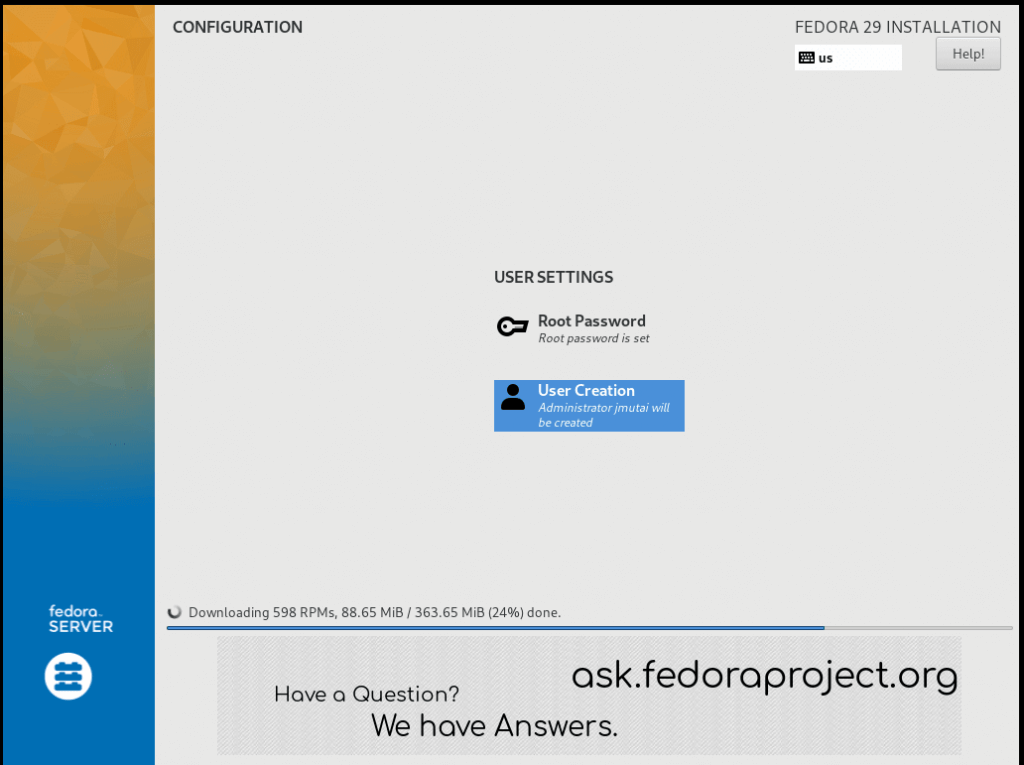Click the FEDORA 29 INSTALLATION title
1024x765 pixels.
pos(897,27)
